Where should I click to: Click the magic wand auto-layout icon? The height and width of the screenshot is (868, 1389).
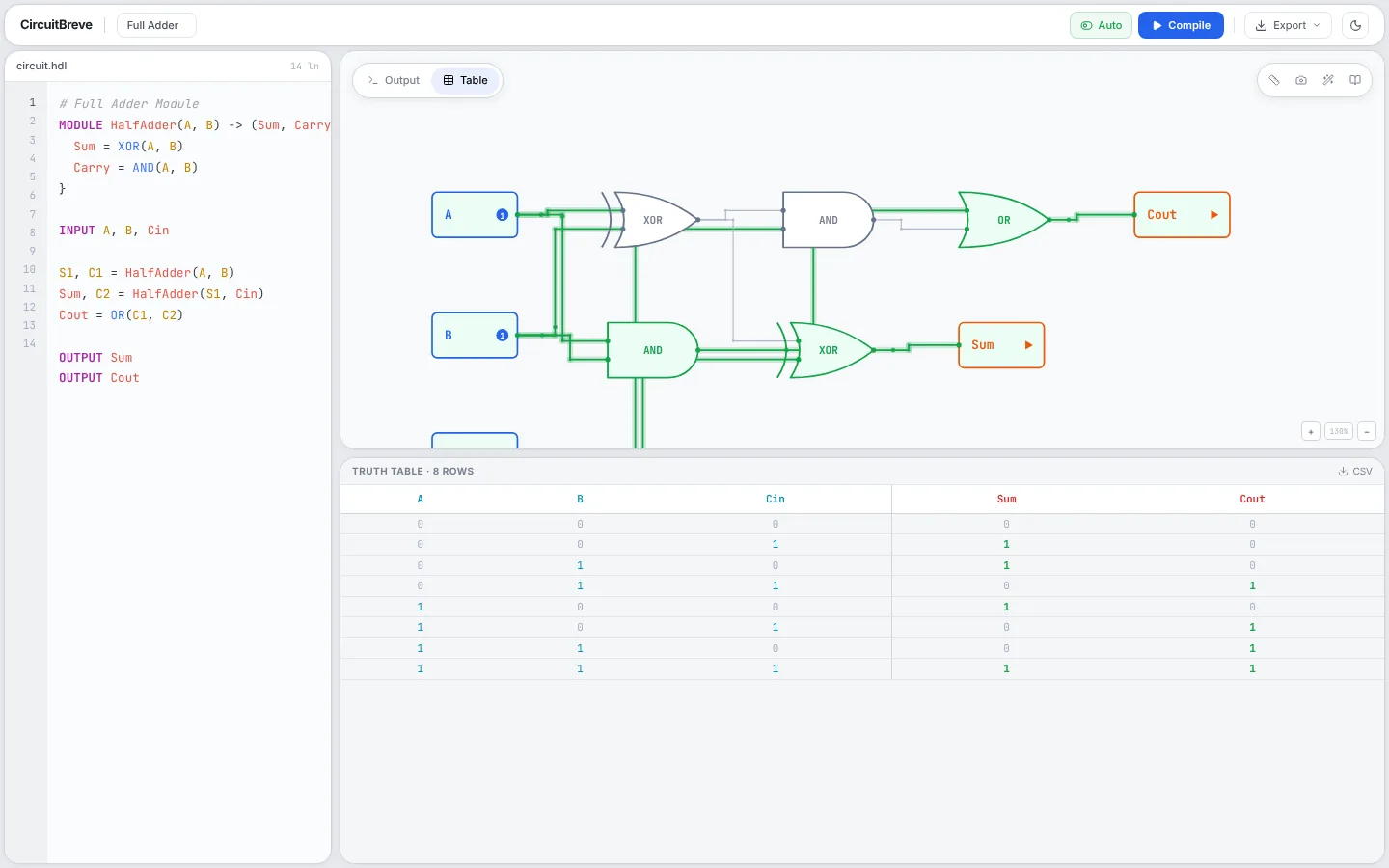click(1328, 80)
